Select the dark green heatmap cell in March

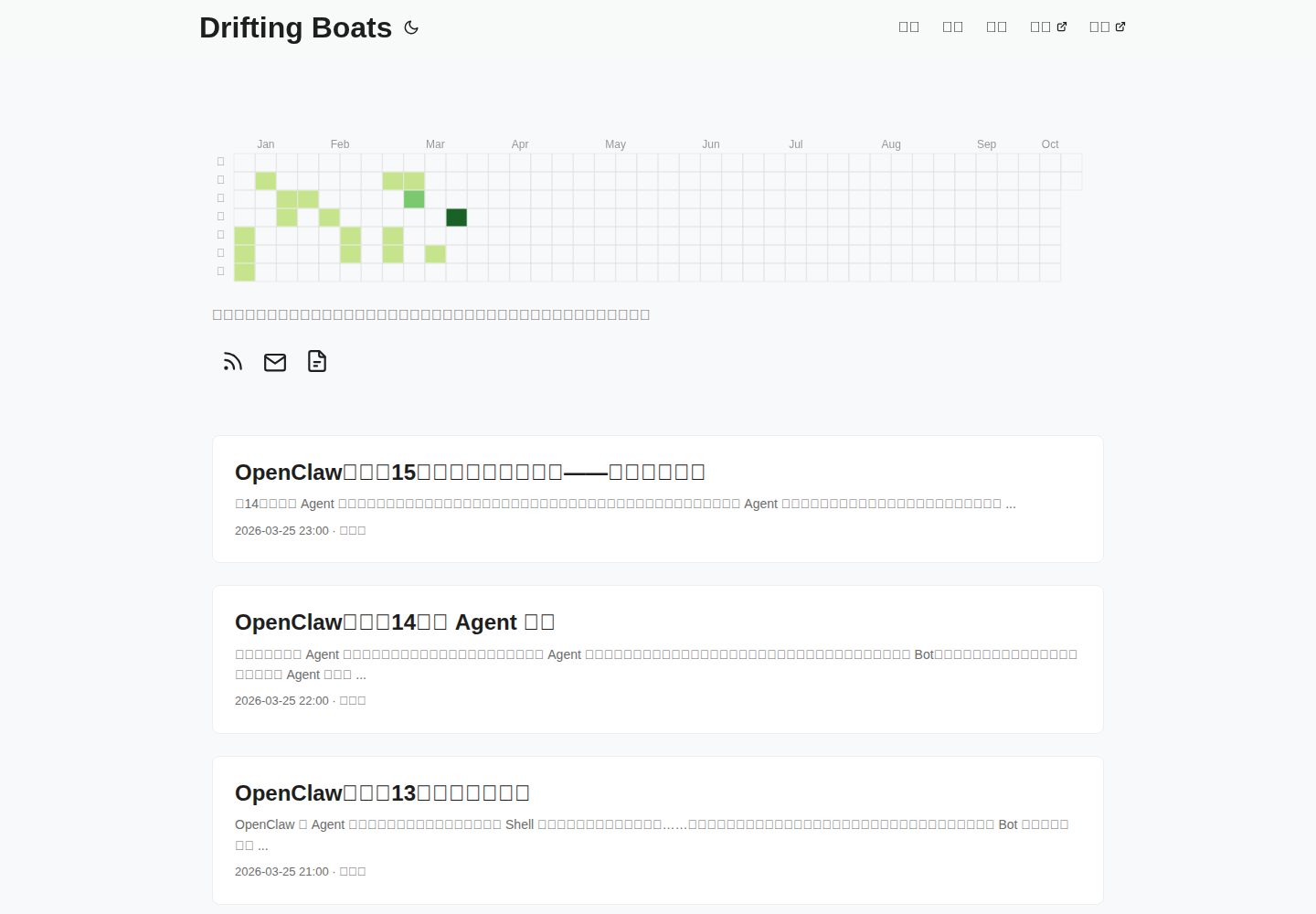(456, 218)
